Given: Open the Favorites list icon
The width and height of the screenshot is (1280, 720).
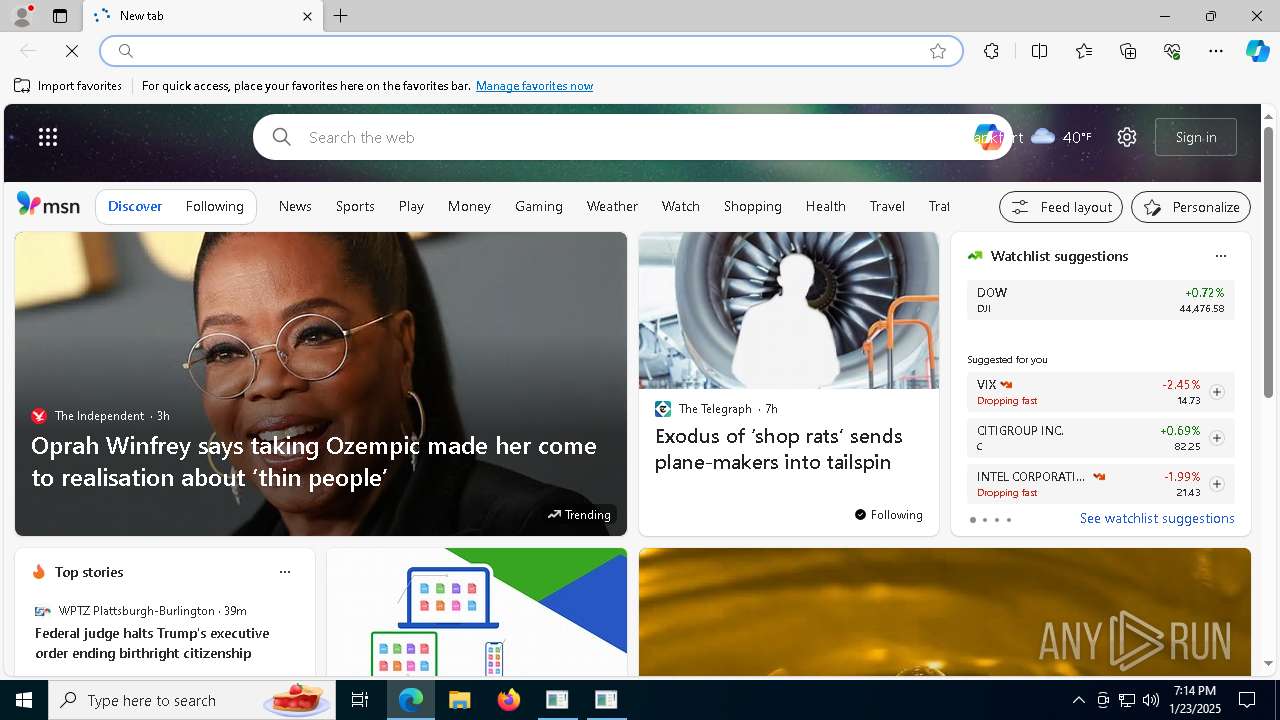Looking at the screenshot, I should (1084, 51).
